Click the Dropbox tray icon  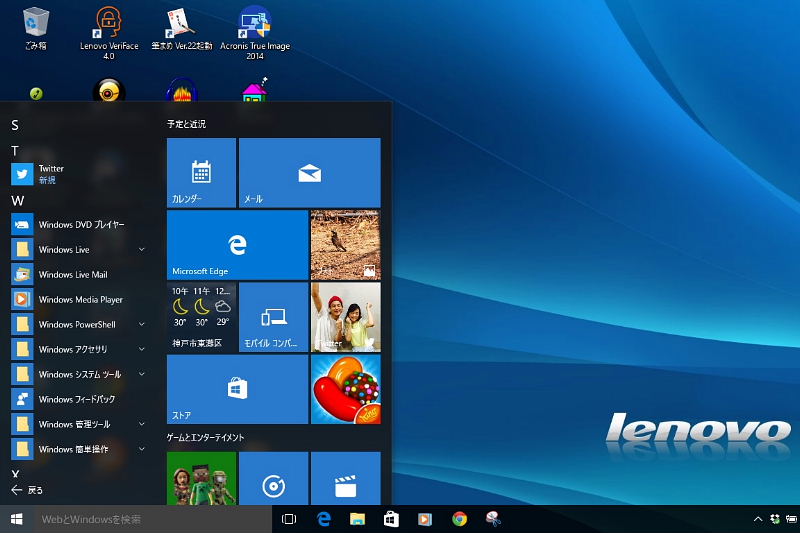tap(775, 519)
